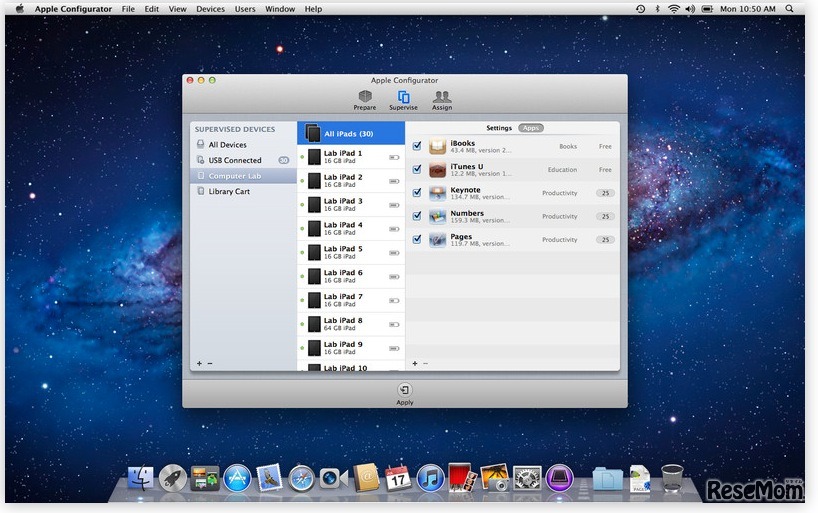Click Numbers' 25 license count badge

tap(605, 216)
